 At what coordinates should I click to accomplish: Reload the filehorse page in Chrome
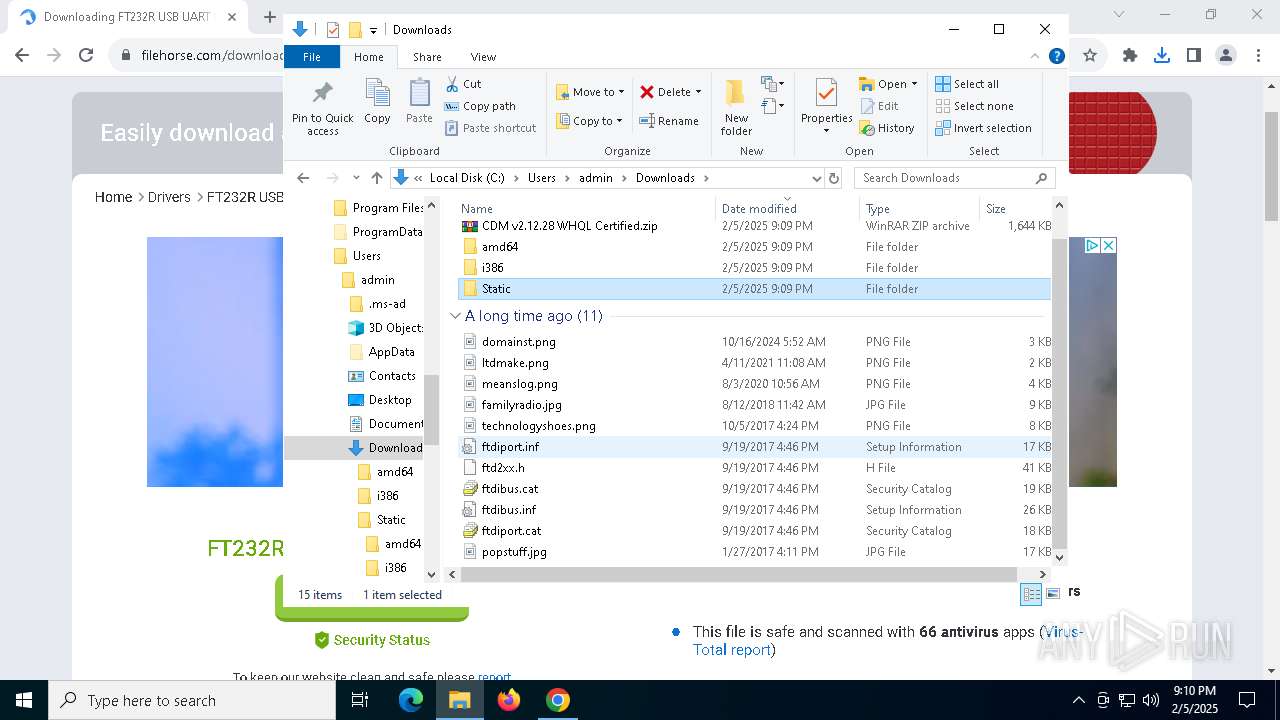point(86,56)
